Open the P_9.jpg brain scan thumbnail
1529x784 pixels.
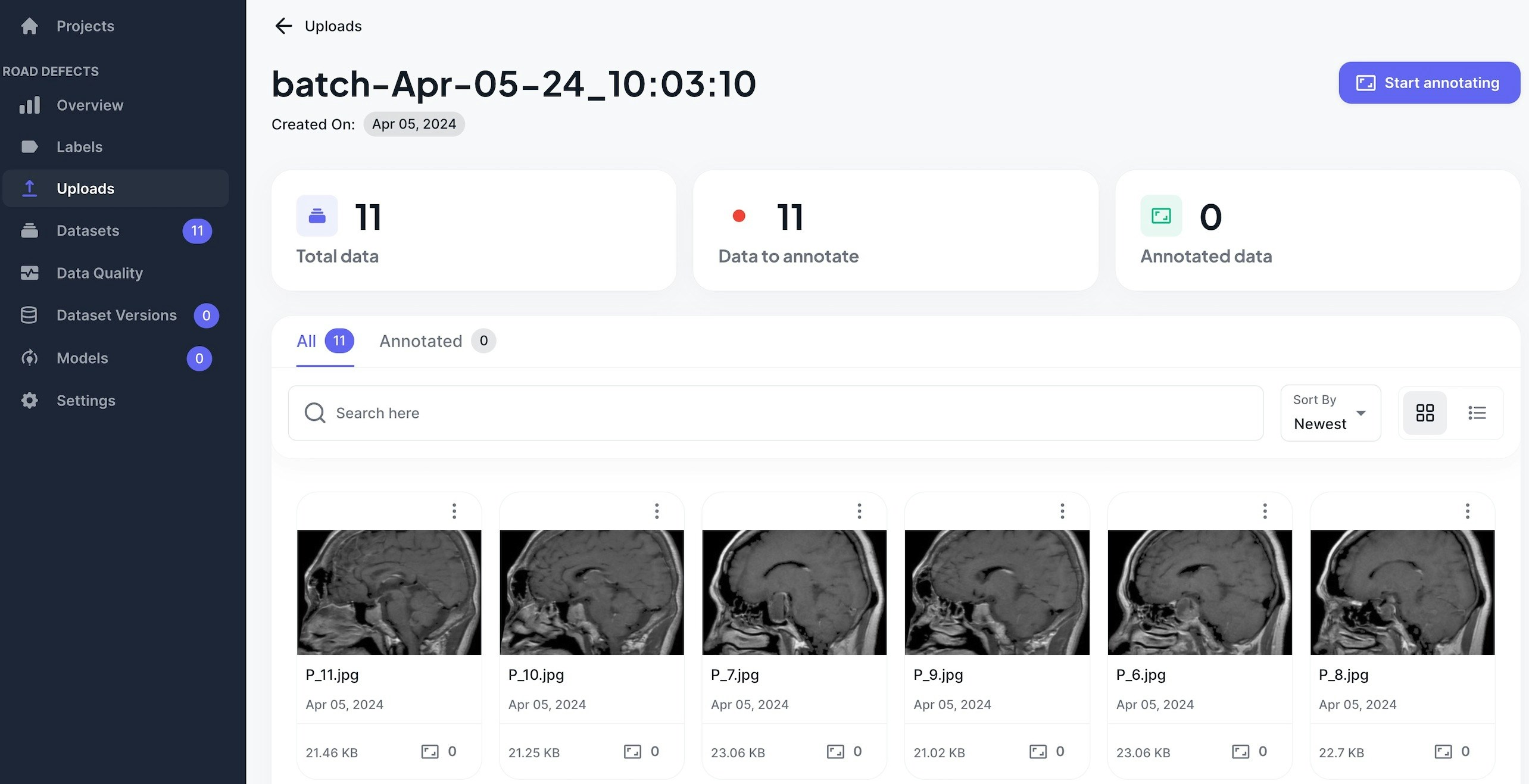click(x=997, y=592)
